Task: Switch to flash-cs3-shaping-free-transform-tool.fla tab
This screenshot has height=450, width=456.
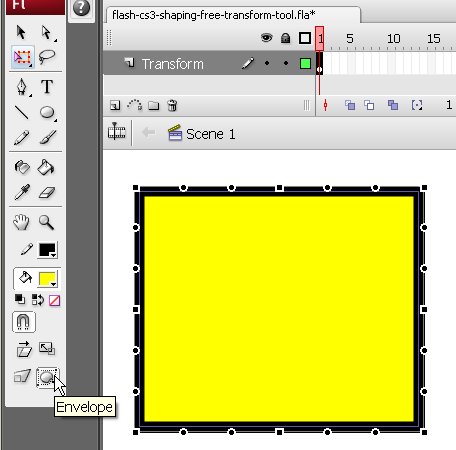Action: (x=214, y=15)
